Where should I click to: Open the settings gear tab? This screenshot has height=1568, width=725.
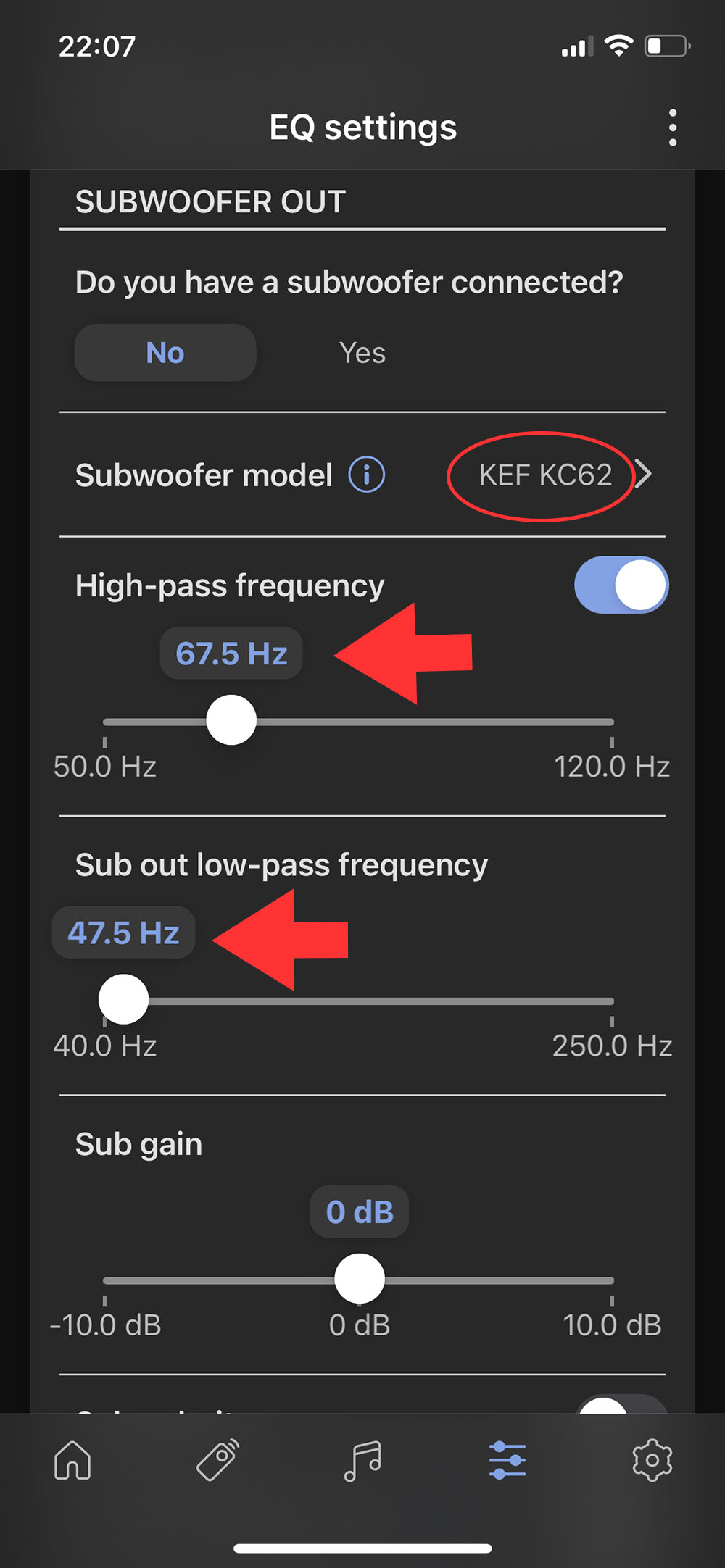click(x=652, y=1459)
